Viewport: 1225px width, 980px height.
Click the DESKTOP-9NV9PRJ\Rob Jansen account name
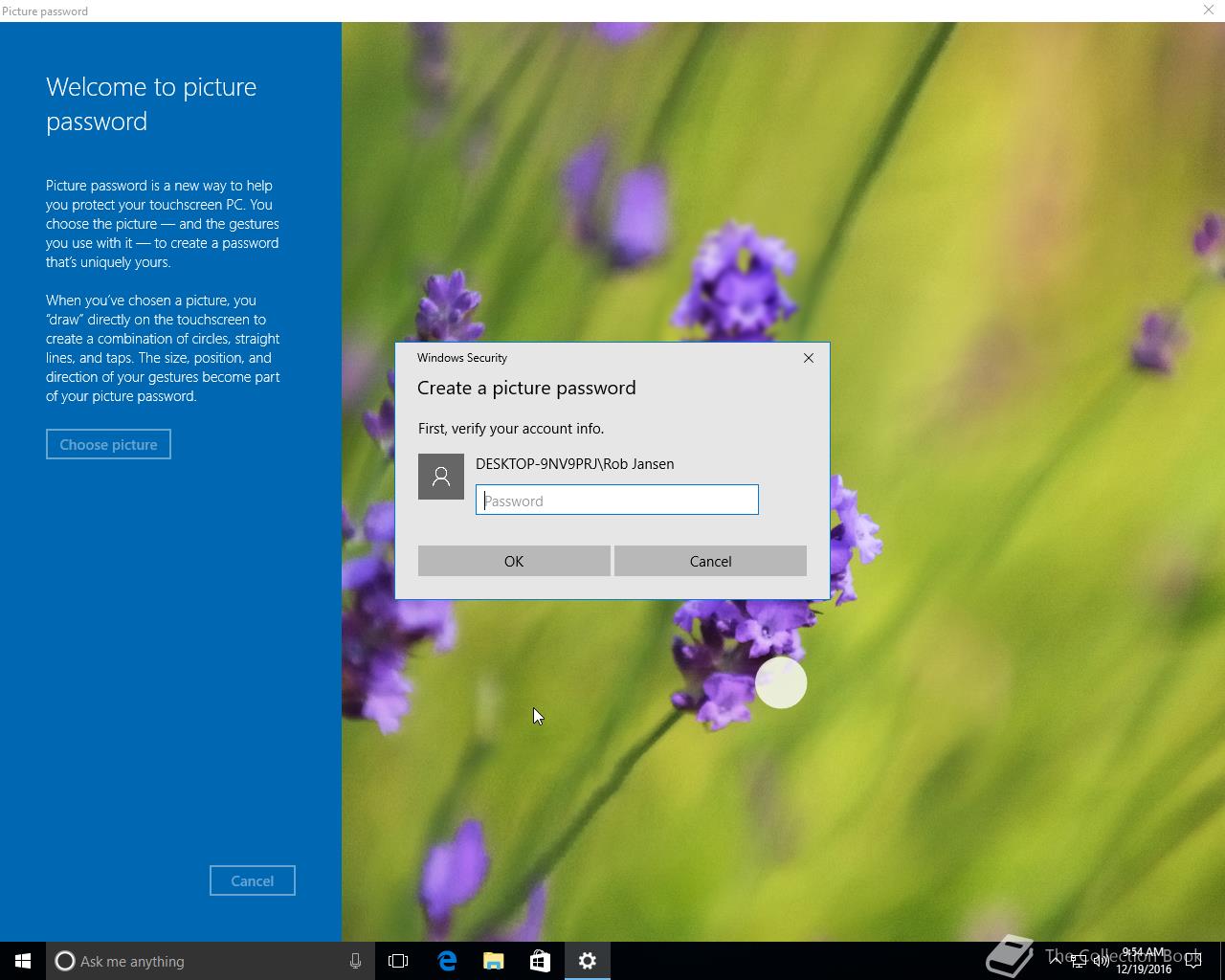(575, 464)
